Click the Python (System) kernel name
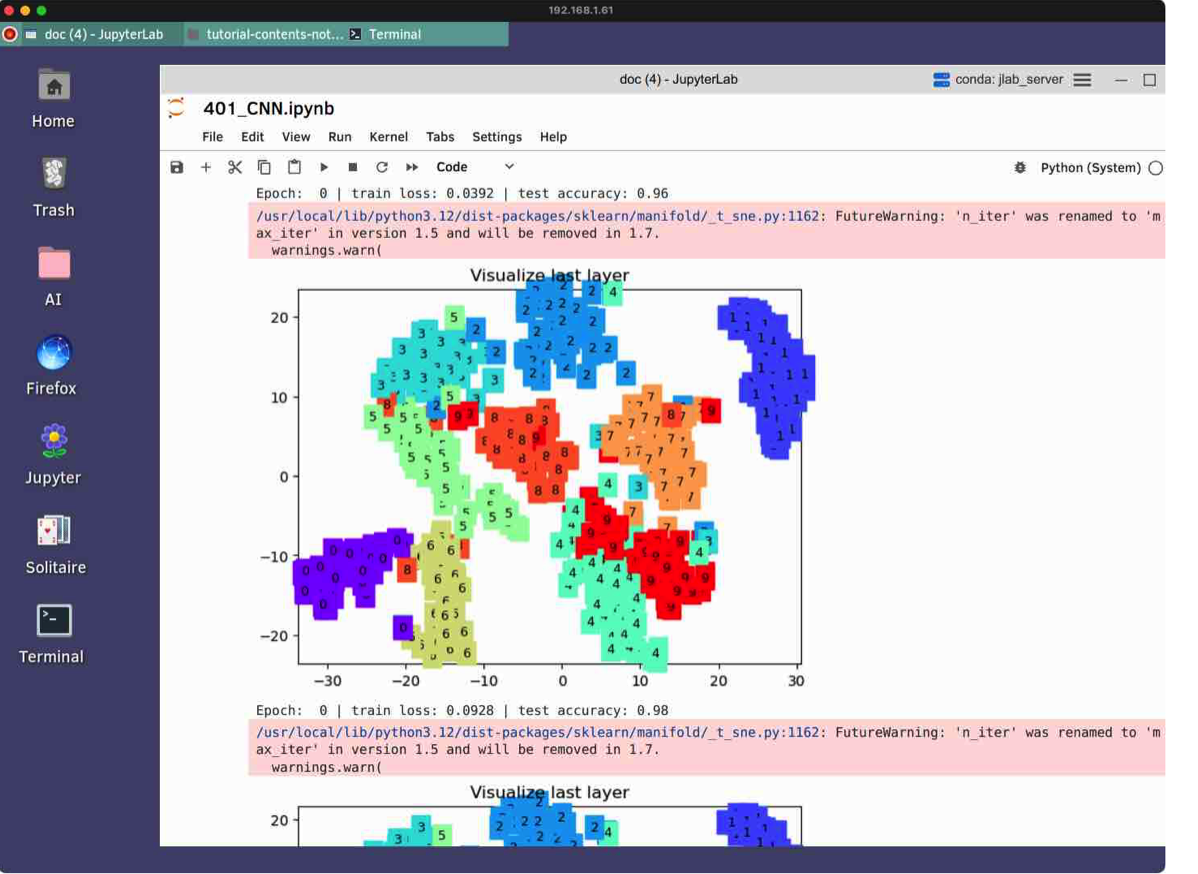This screenshot has width=1198, height=874. [x=1090, y=168]
